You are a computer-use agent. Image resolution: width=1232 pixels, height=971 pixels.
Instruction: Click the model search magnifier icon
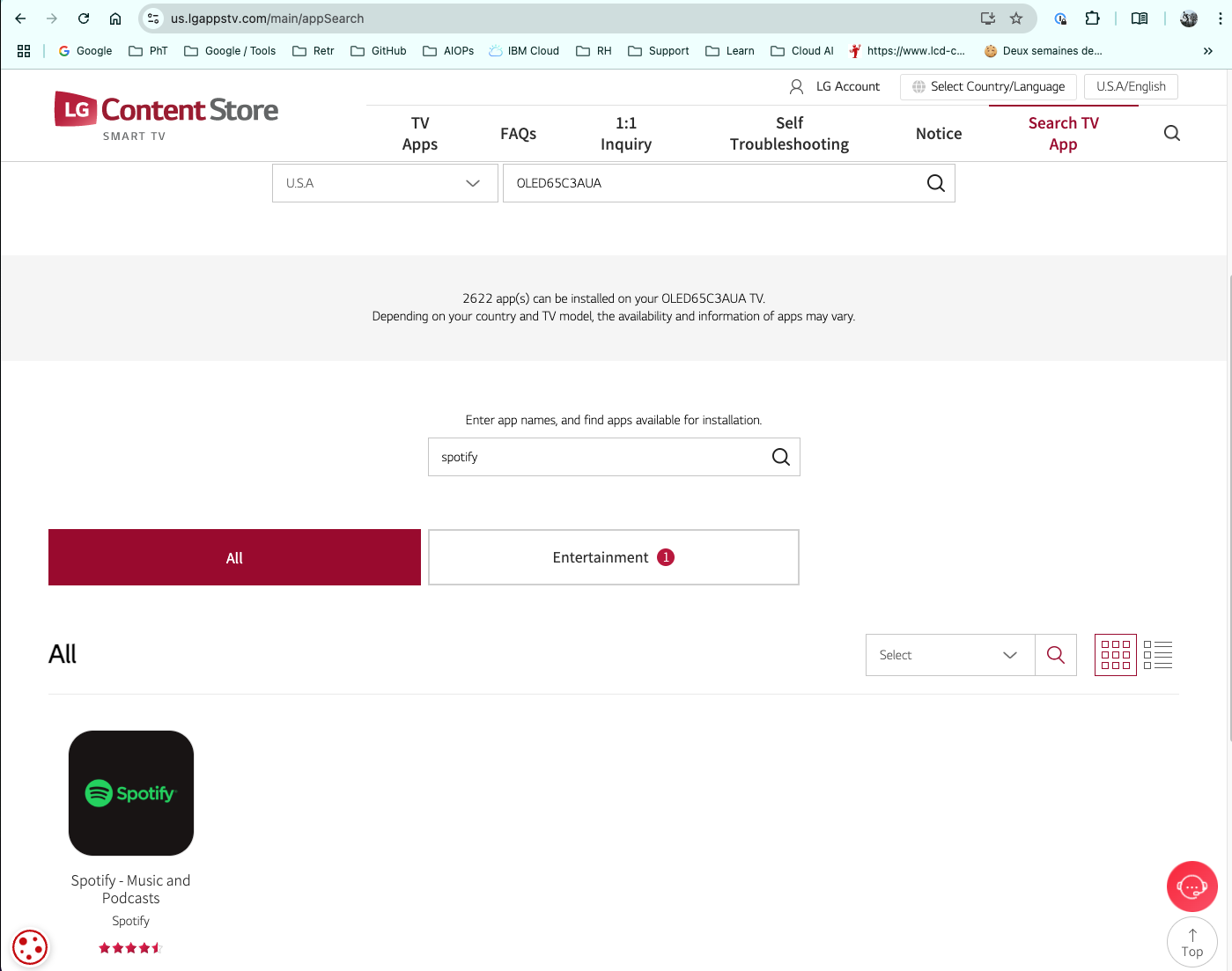tap(936, 183)
